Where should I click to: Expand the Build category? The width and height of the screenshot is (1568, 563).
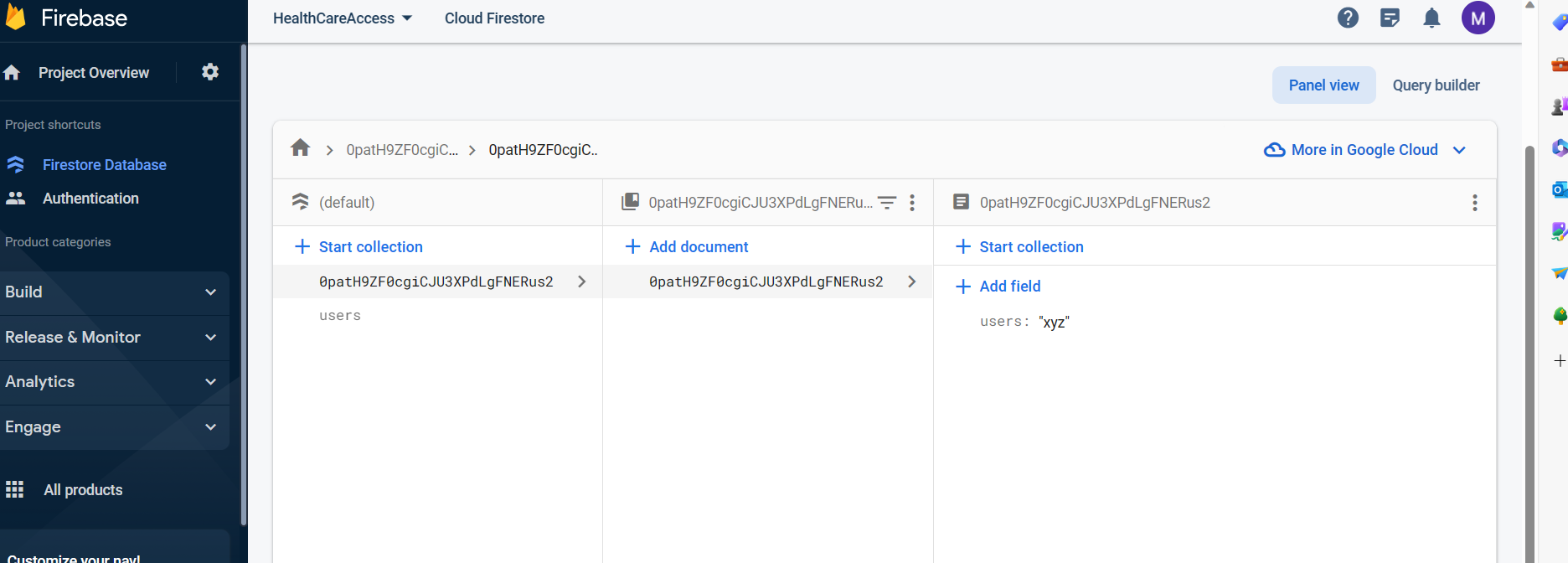[113, 292]
